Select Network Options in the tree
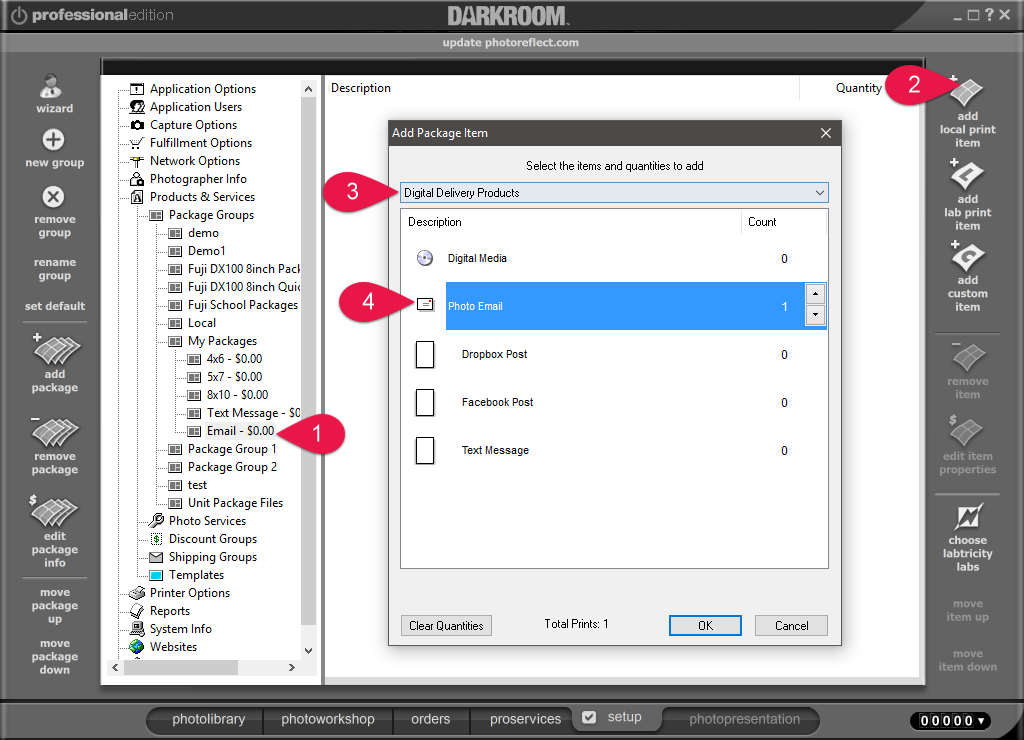Image resolution: width=1024 pixels, height=740 pixels. coord(195,161)
